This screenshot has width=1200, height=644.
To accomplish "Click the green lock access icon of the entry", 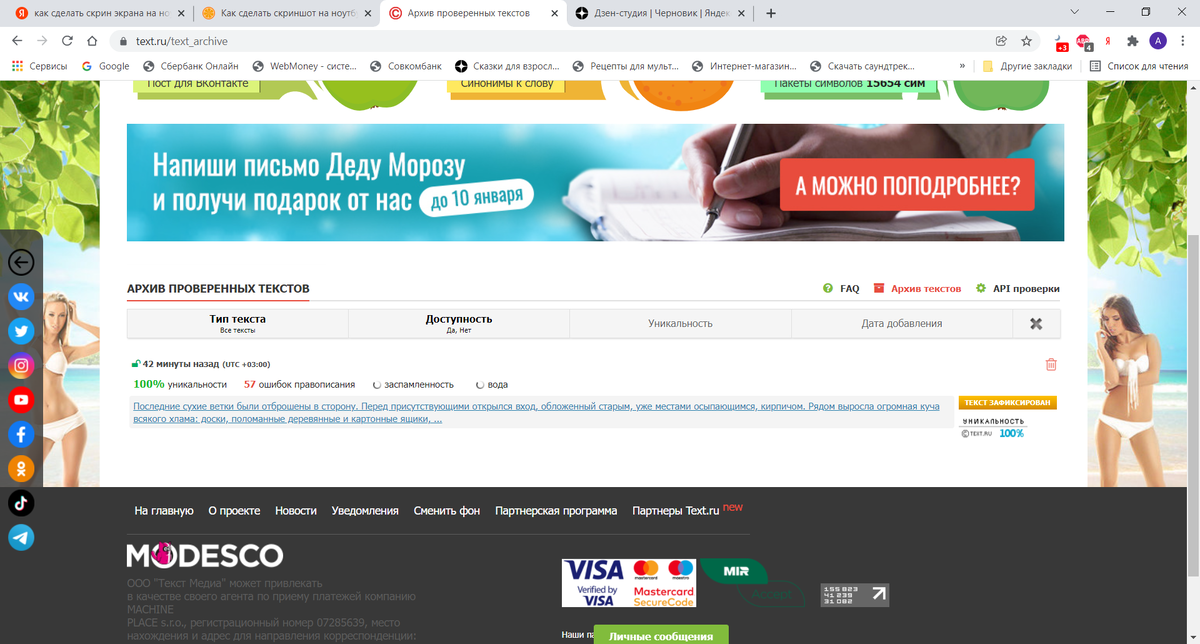I will coord(136,364).
